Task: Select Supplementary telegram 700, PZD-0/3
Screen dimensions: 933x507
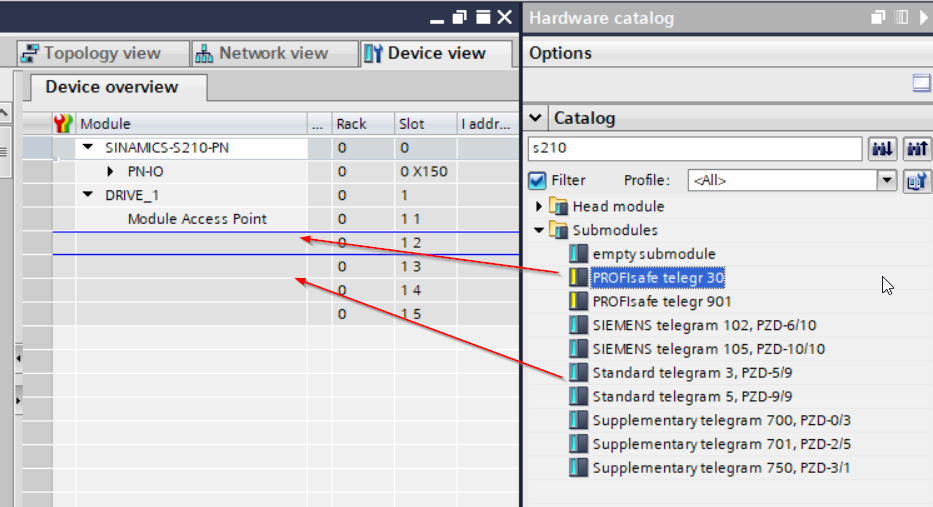Action: click(x=721, y=421)
